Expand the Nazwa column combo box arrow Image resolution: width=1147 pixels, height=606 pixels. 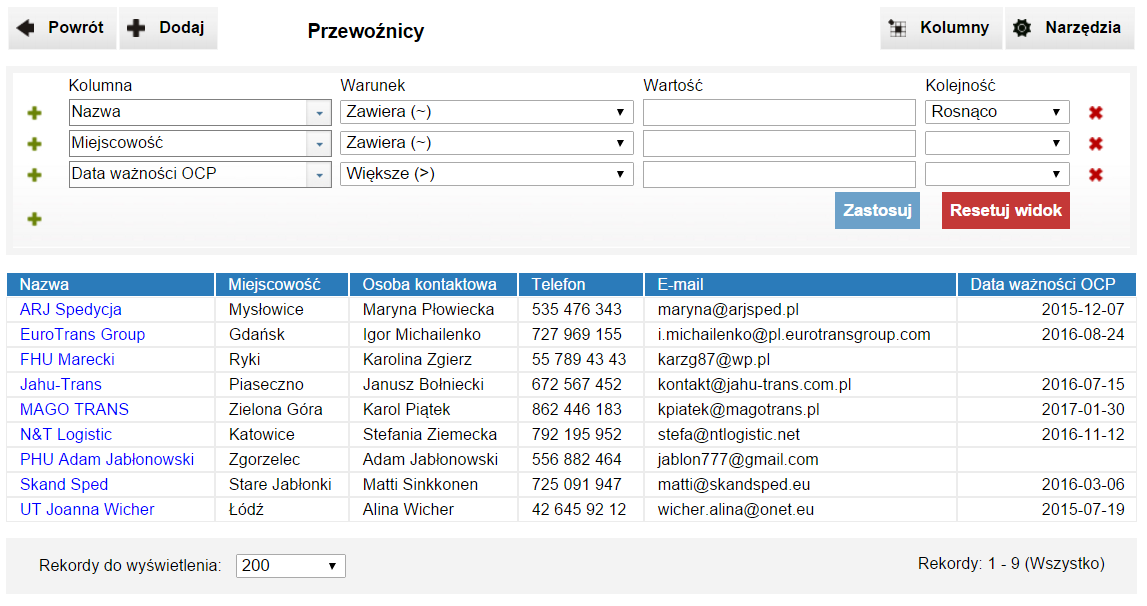320,113
